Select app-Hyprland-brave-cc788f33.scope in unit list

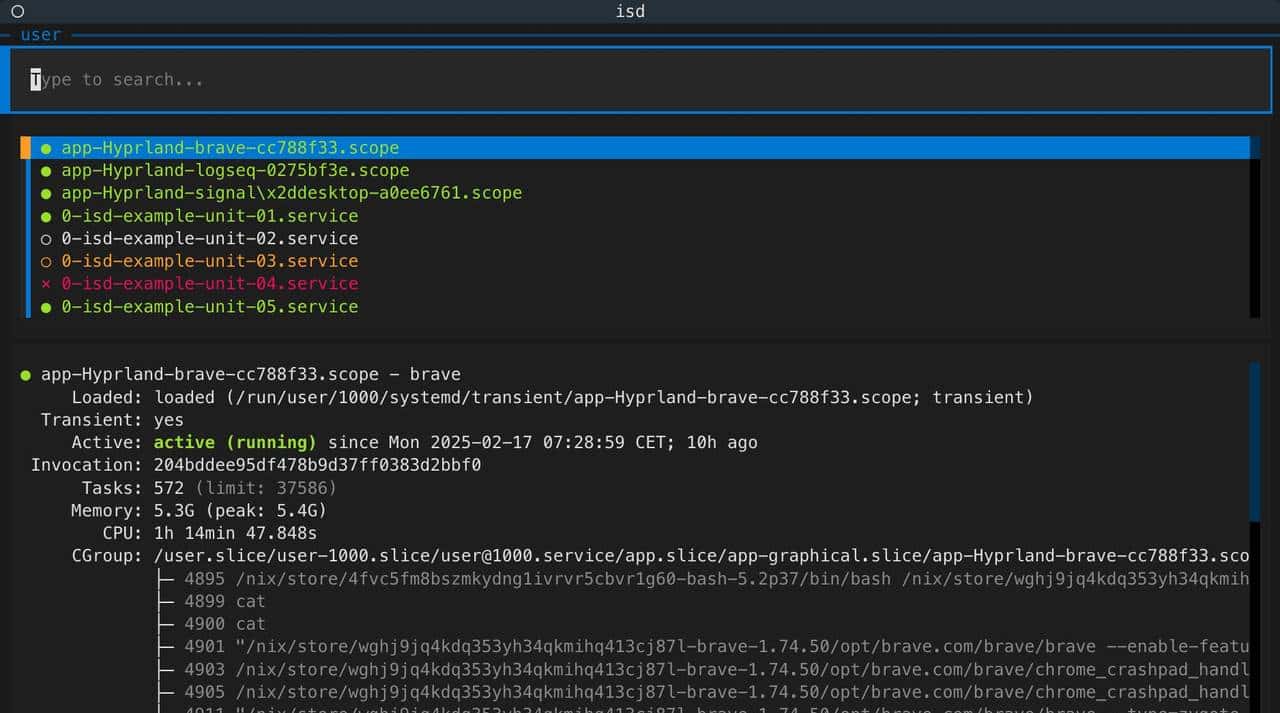coord(230,148)
